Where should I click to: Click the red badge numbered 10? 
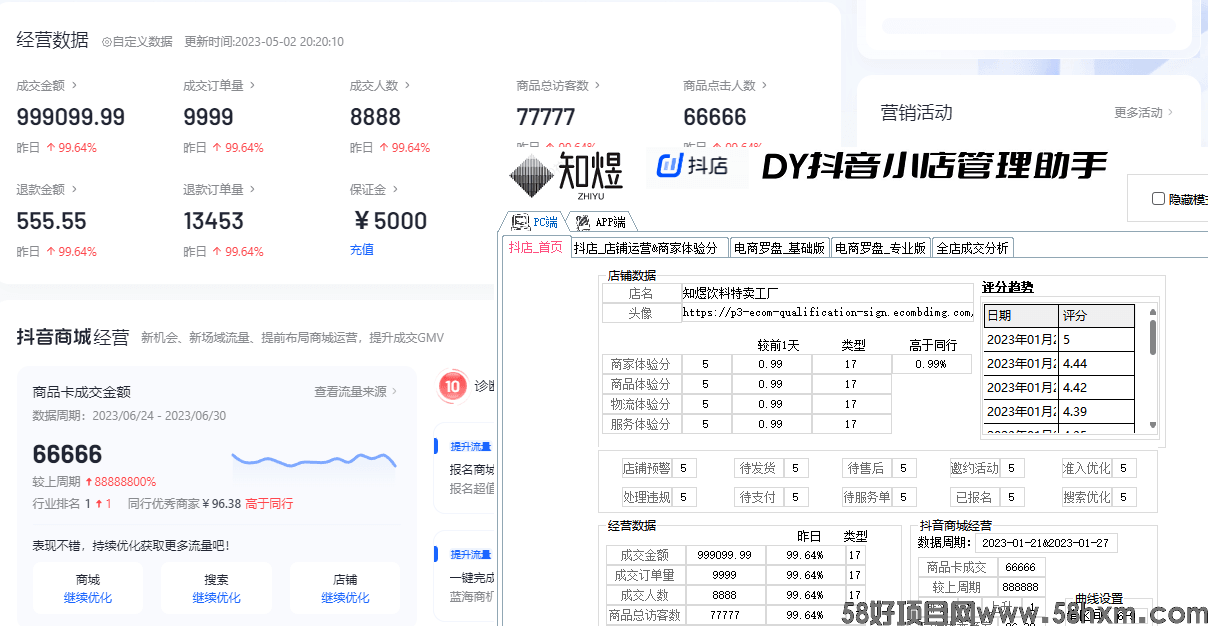point(453,386)
